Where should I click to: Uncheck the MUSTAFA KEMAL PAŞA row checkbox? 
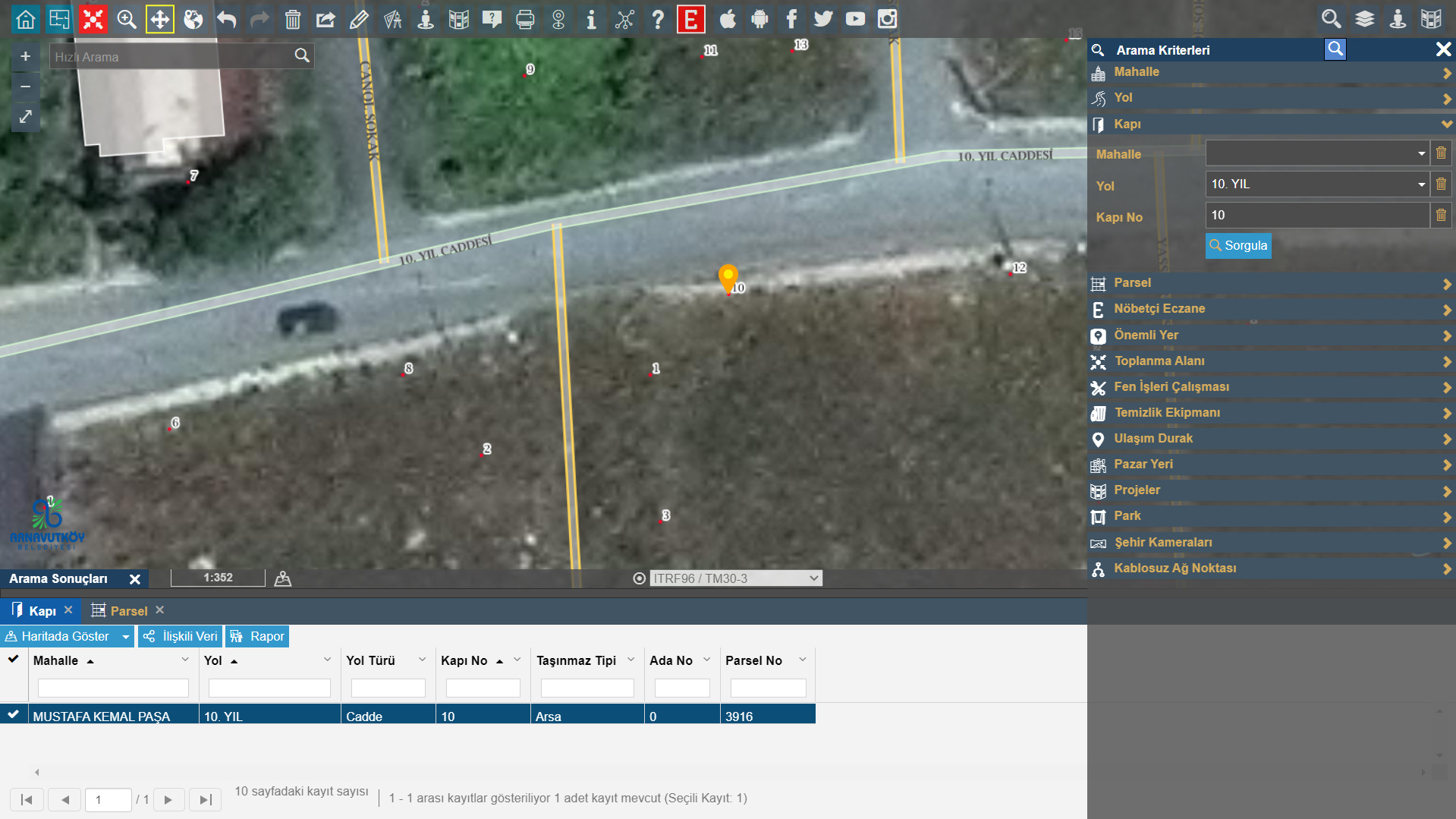[x=14, y=714]
